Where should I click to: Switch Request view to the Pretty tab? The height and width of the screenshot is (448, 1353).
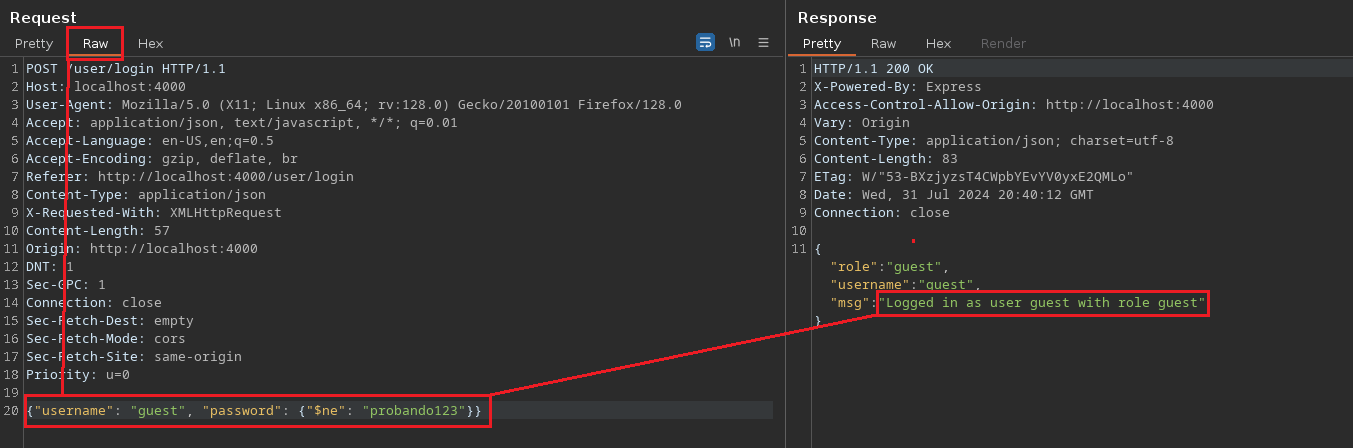33,43
